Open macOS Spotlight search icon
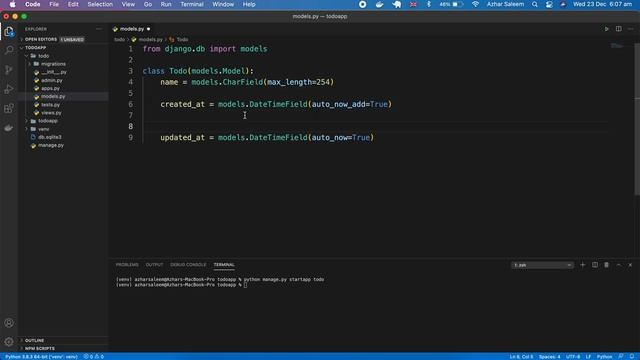 click(x=535, y=4)
